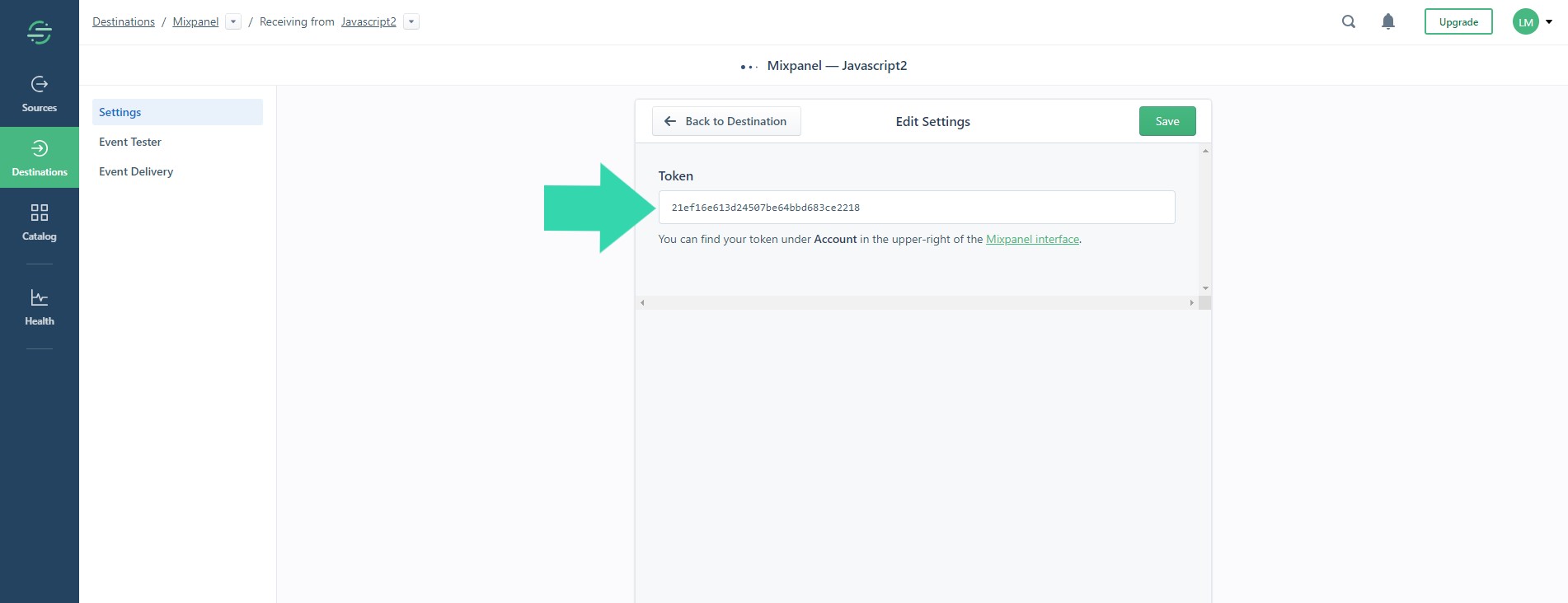The height and width of the screenshot is (603, 1568).
Task: Expand the account menu arrow
Action: click(x=1549, y=22)
